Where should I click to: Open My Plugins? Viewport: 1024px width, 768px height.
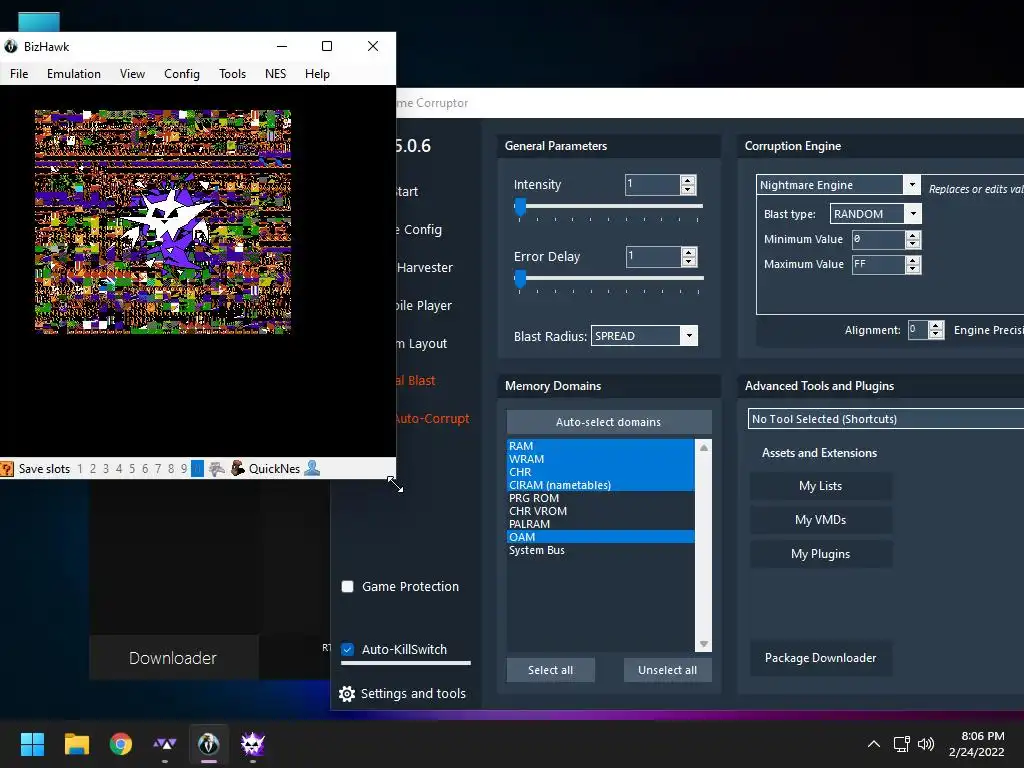820,554
